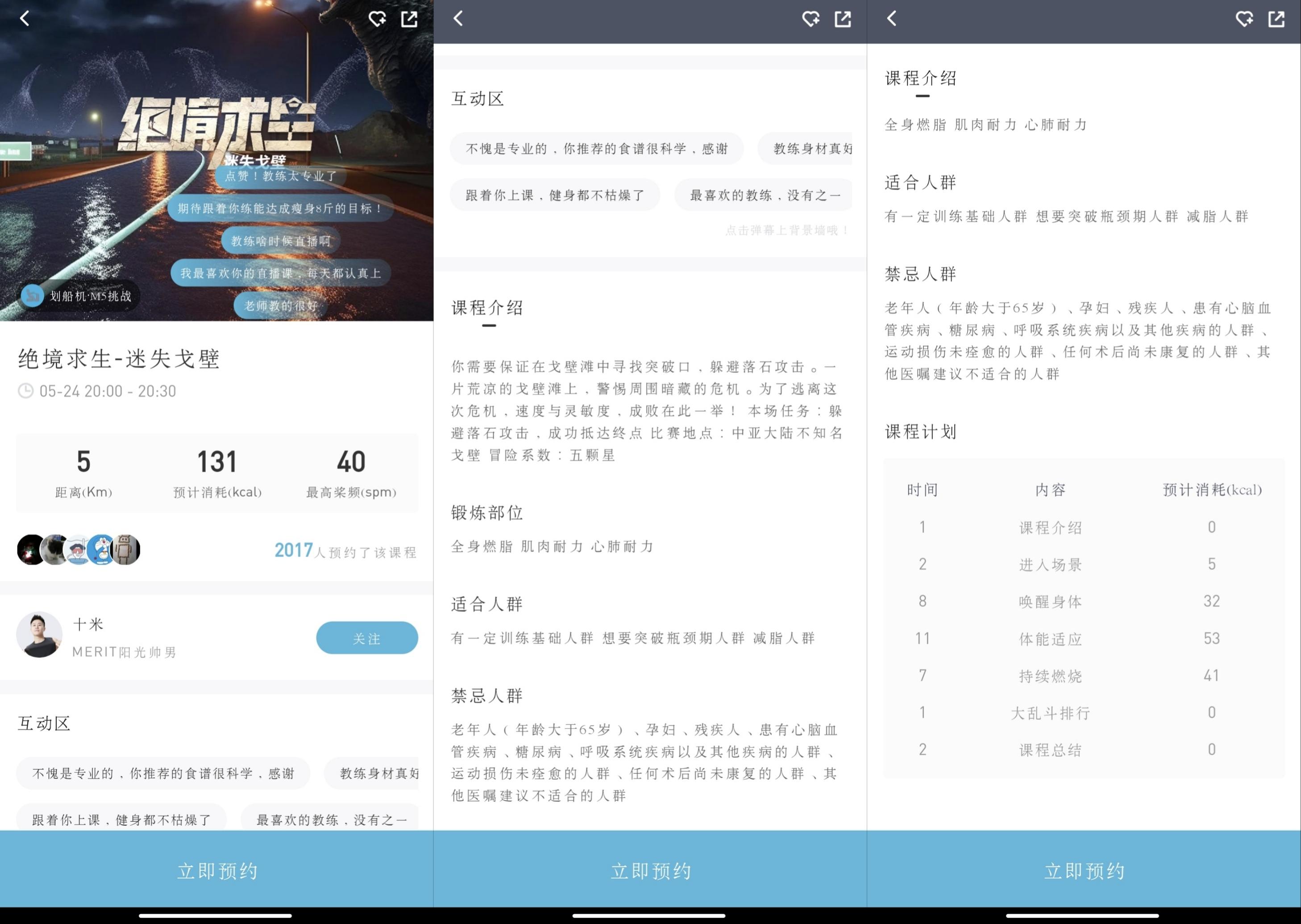Tap the back arrow on the course page
The height and width of the screenshot is (924, 1301).
(24, 18)
